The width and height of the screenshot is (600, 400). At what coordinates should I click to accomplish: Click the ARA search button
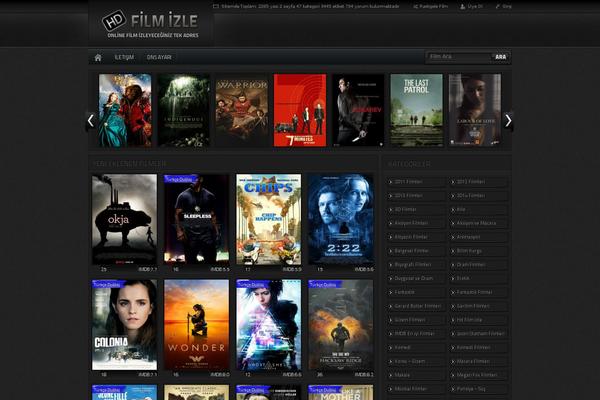point(501,57)
